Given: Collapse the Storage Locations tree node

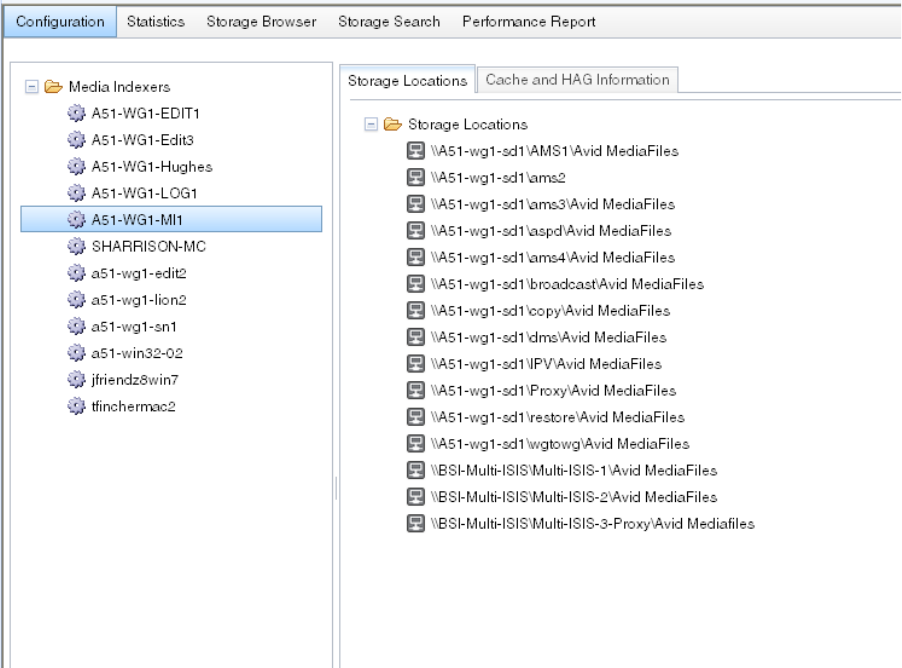Looking at the screenshot, I should (x=371, y=125).
